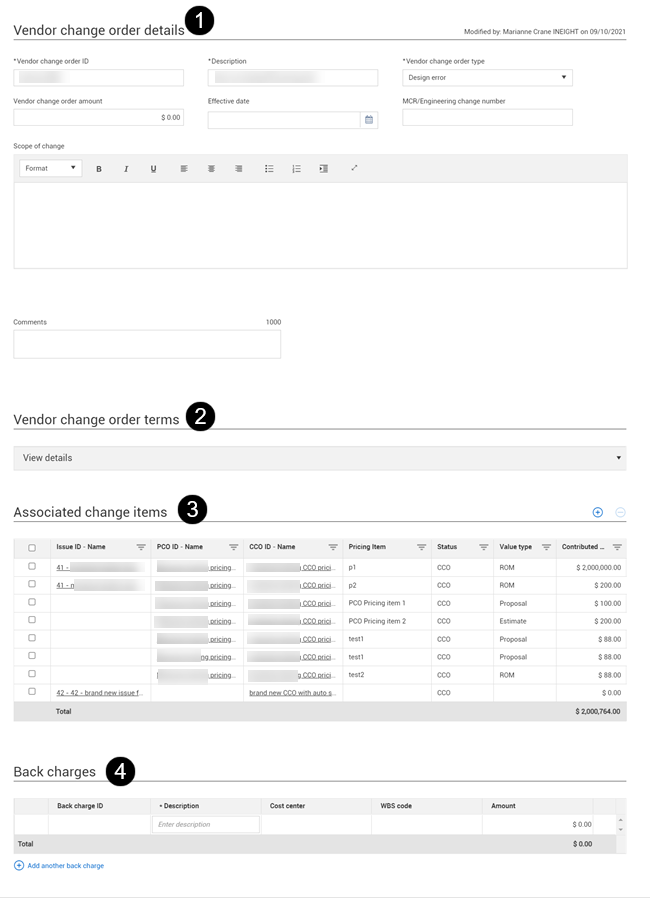Expand the View details terms section
The image size is (650, 898).
319,458
